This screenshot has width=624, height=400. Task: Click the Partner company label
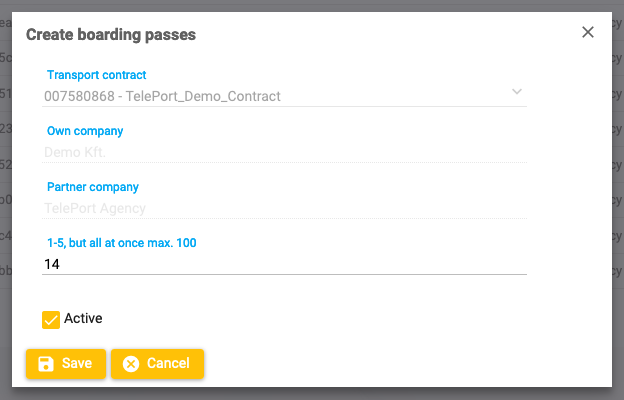click(x=93, y=187)
